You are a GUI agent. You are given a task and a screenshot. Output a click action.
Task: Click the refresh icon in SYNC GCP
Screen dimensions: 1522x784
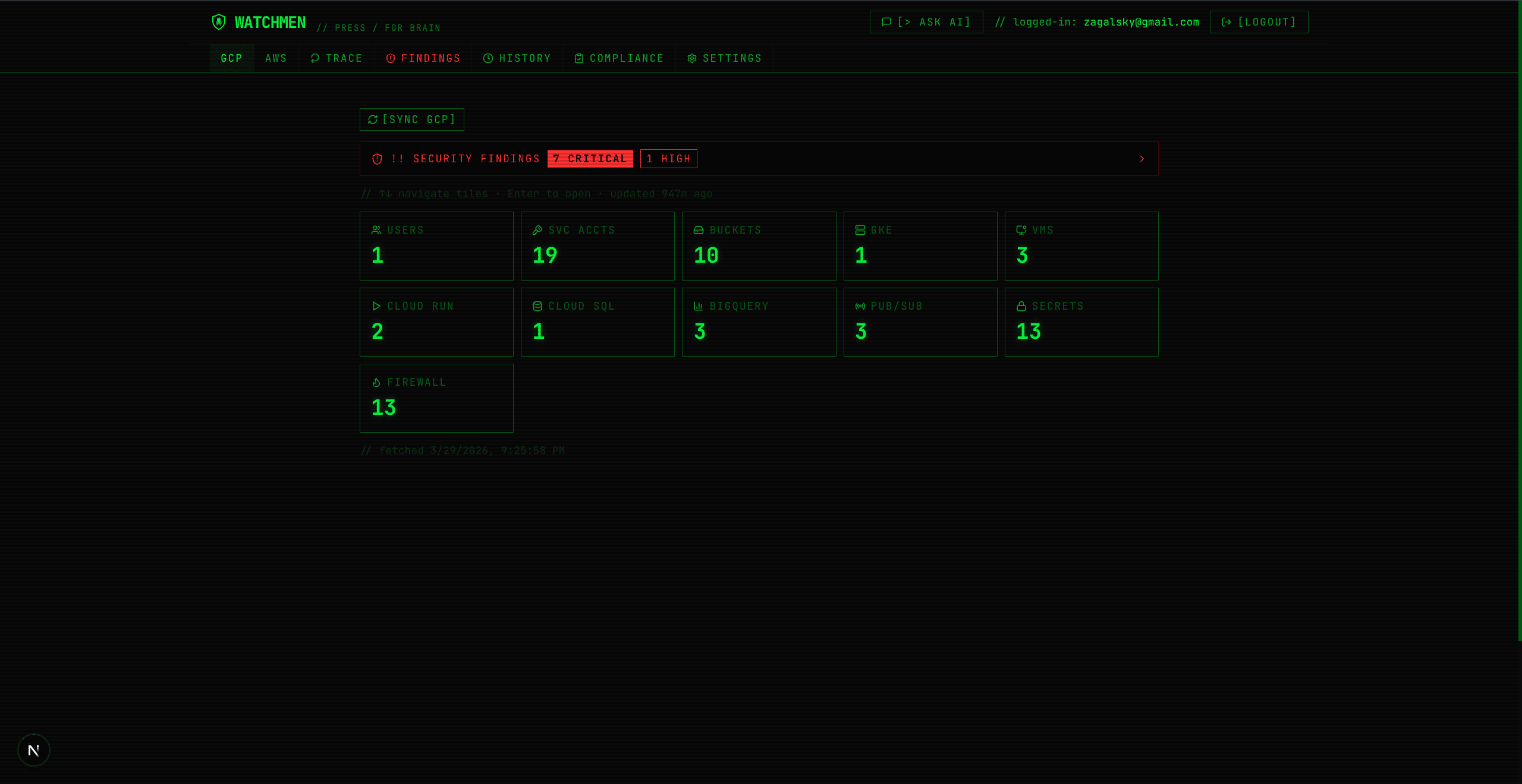(373, 119)
